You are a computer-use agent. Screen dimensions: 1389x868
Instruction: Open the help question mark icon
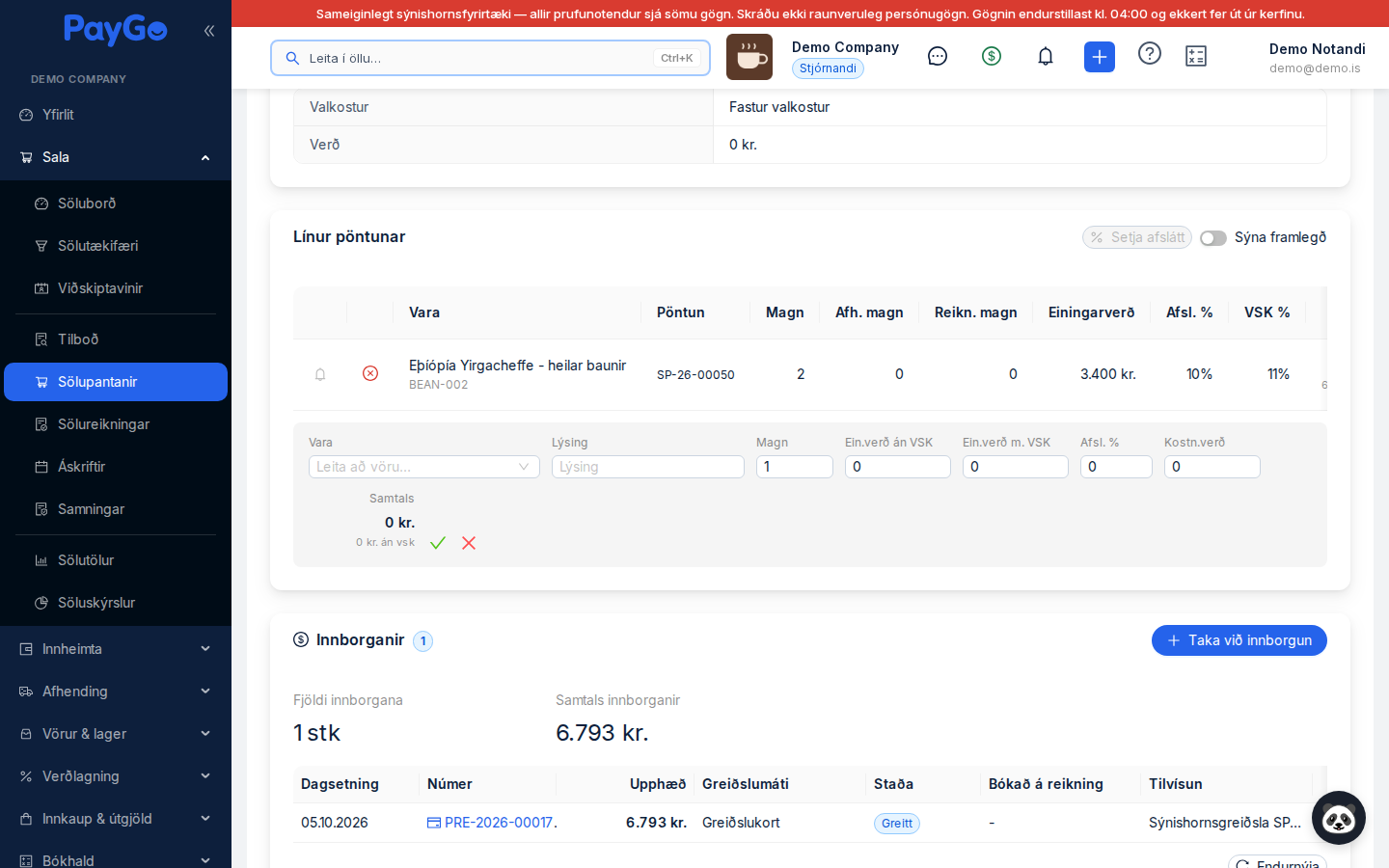coord(1150,54)
